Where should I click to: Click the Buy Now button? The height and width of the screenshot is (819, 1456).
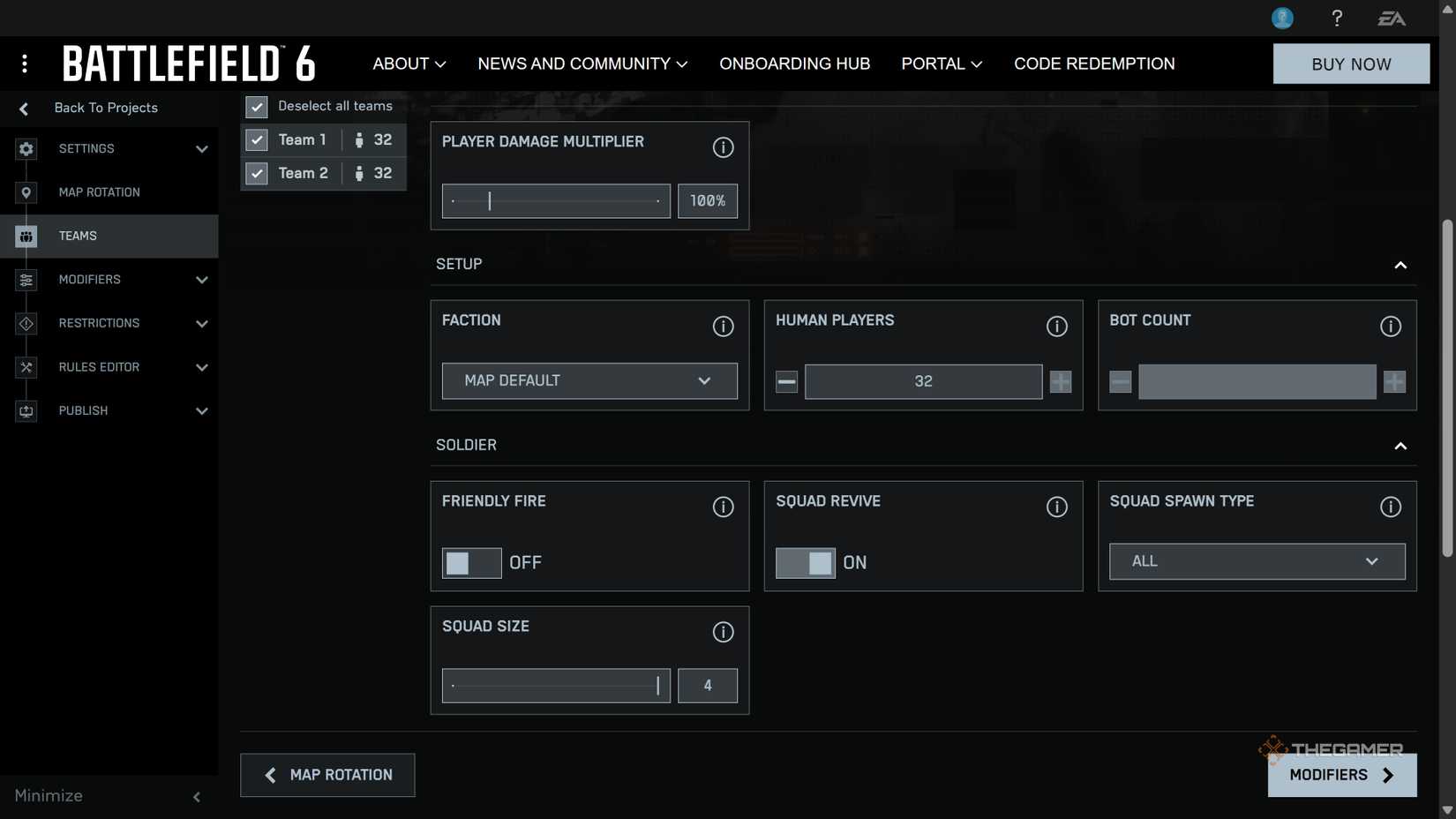click(1351, 64)
